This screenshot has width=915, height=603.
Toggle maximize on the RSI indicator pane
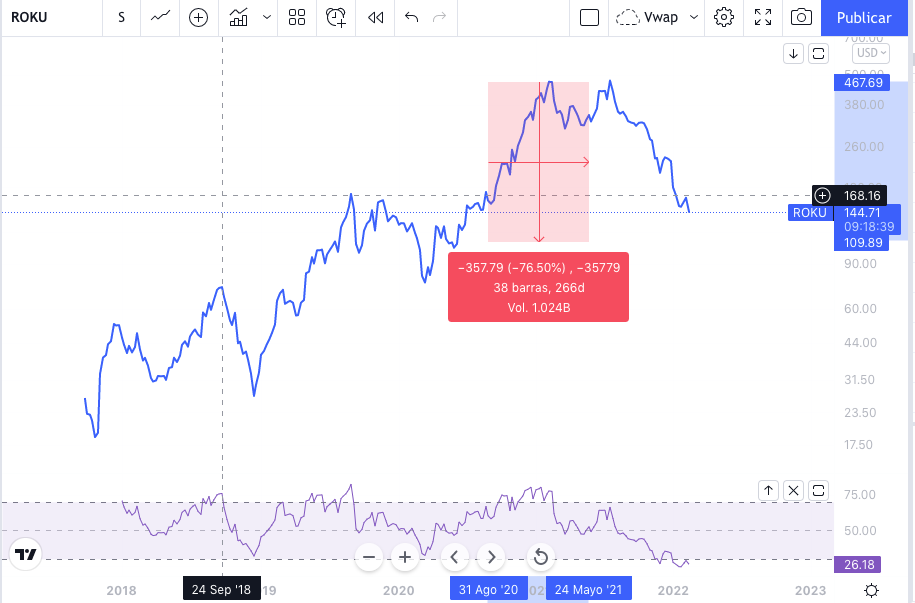pyautogui.click(x=819, y=490)
